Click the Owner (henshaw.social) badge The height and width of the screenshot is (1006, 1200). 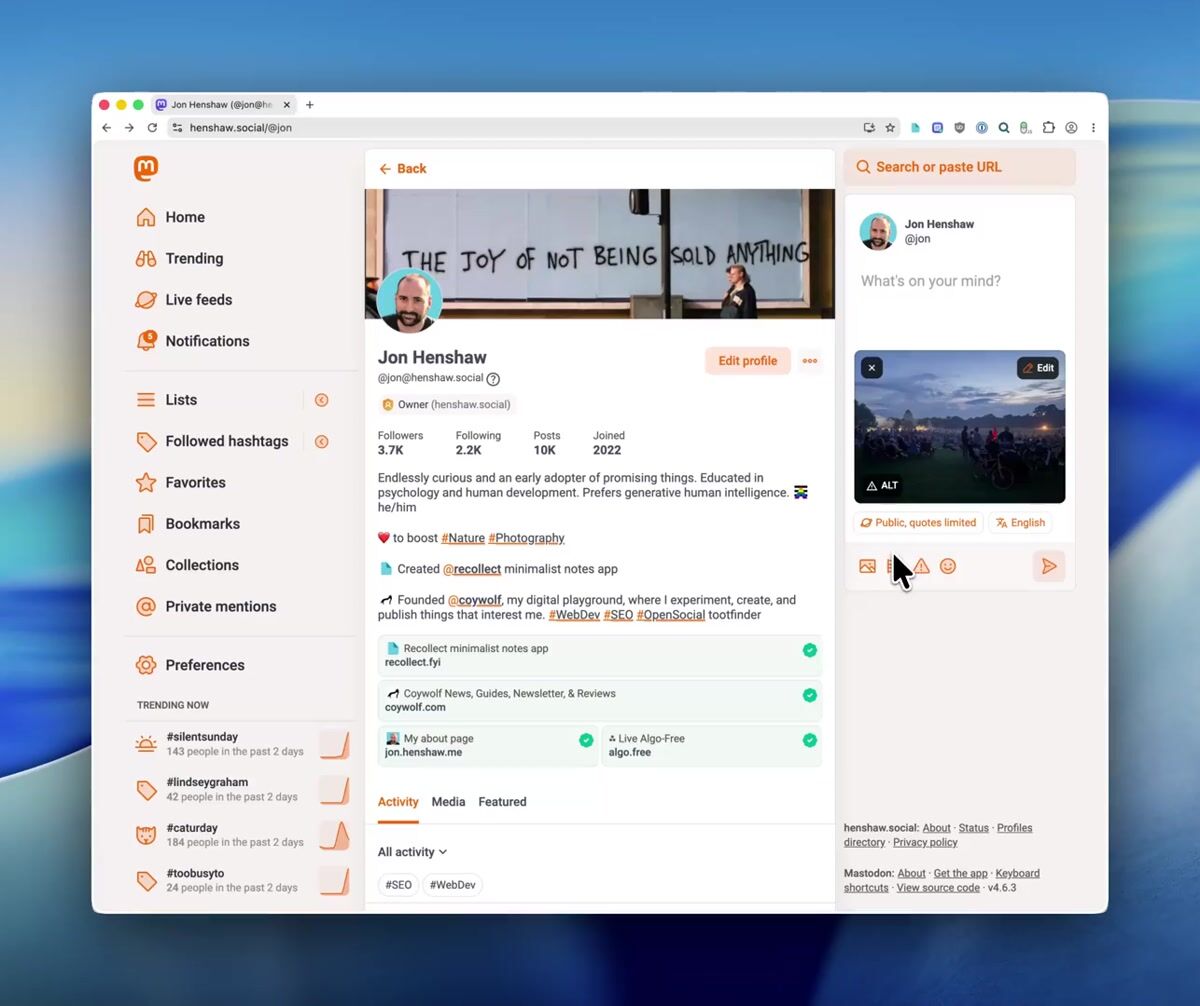click(447, 405)
